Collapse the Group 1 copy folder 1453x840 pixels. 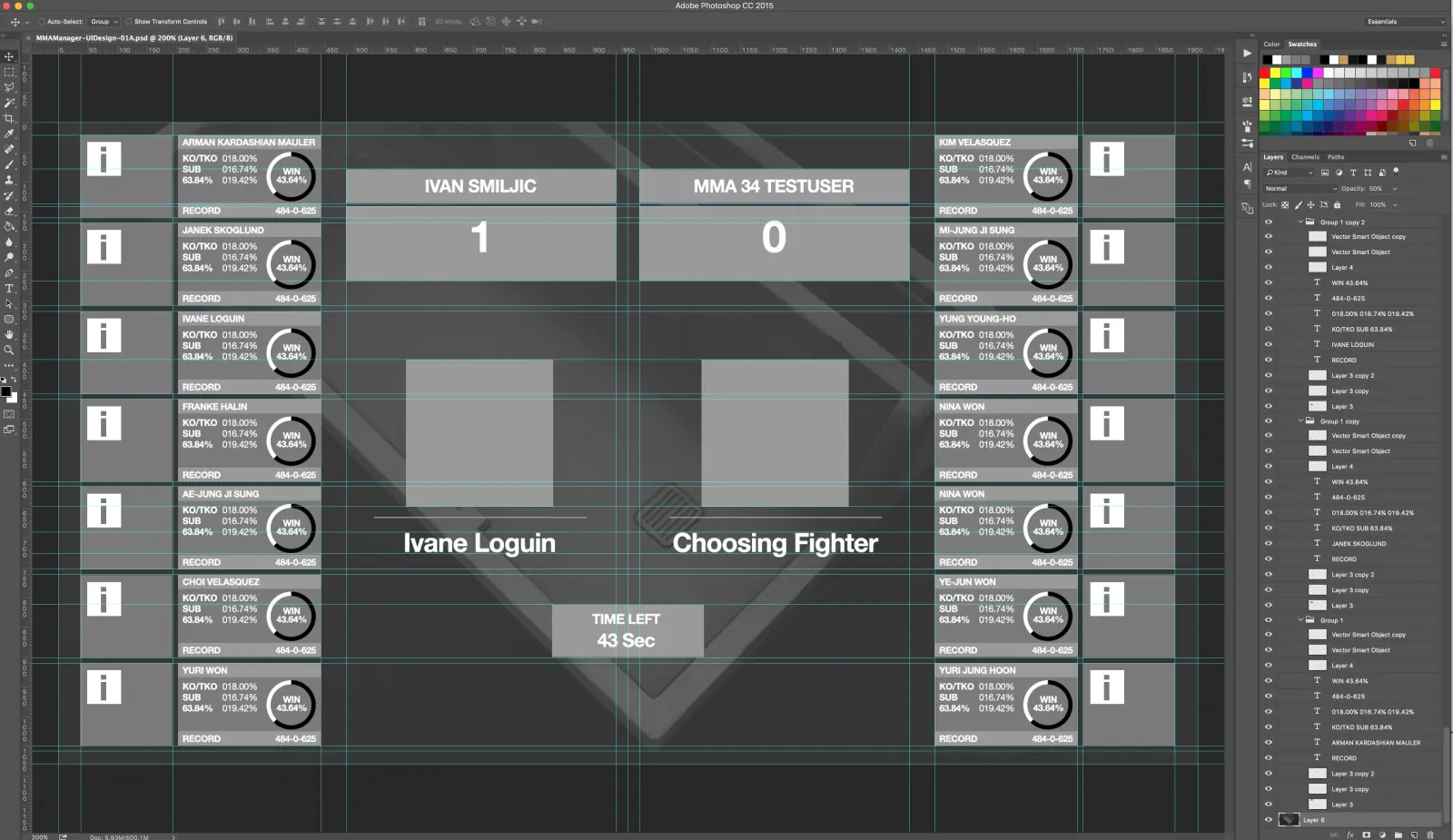coord(1300,420)
